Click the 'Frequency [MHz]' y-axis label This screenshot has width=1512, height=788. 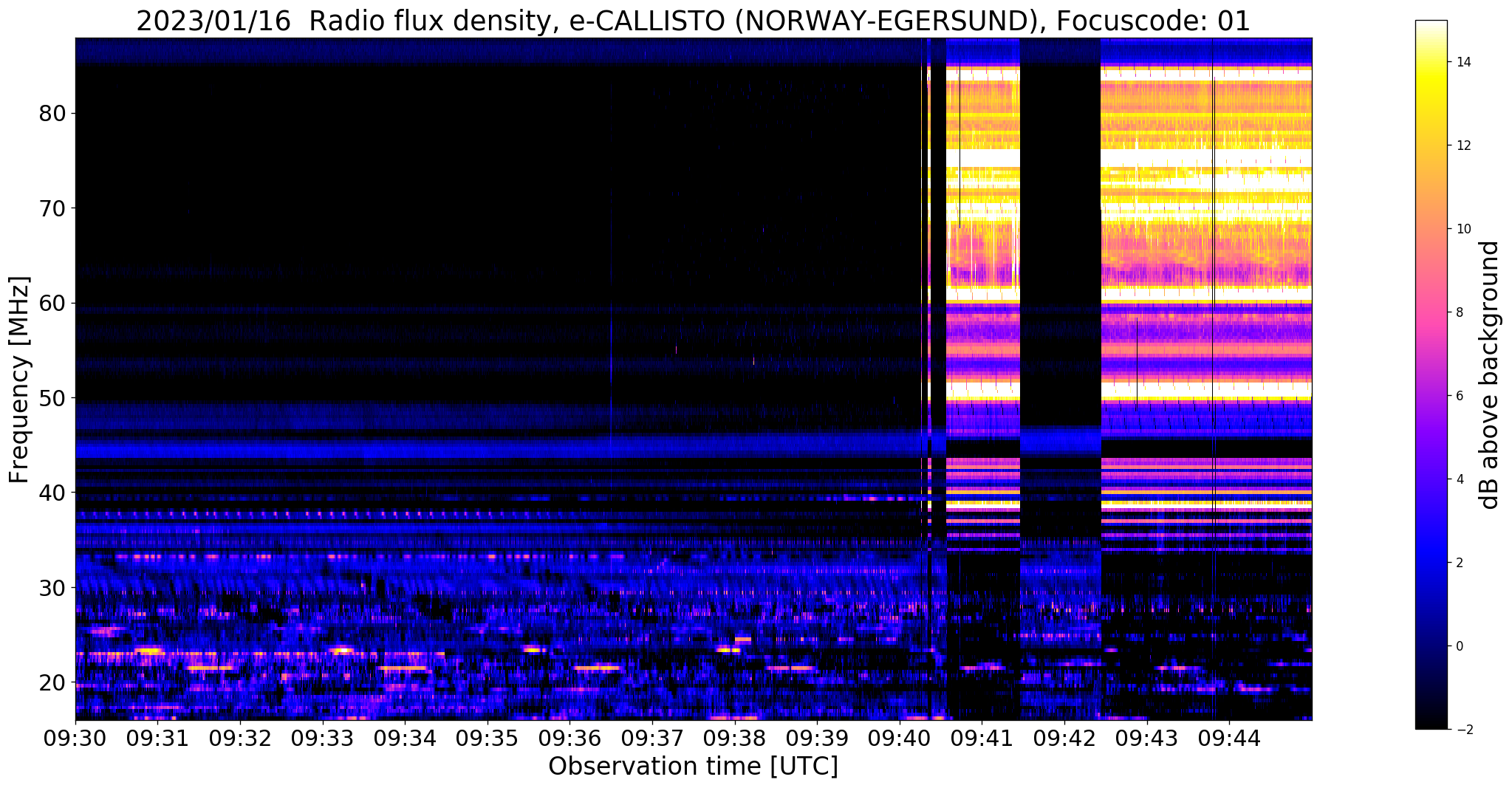click(19, 379)
